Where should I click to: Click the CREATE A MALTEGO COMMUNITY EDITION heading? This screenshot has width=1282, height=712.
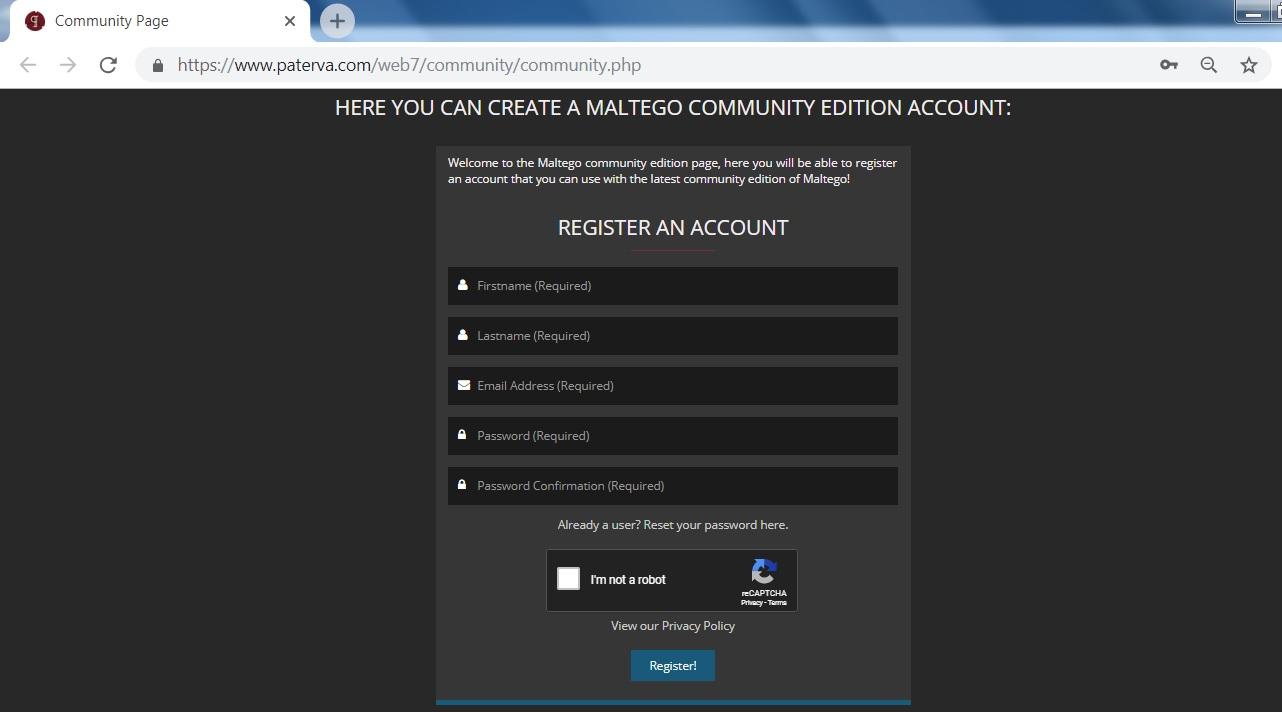673,108
